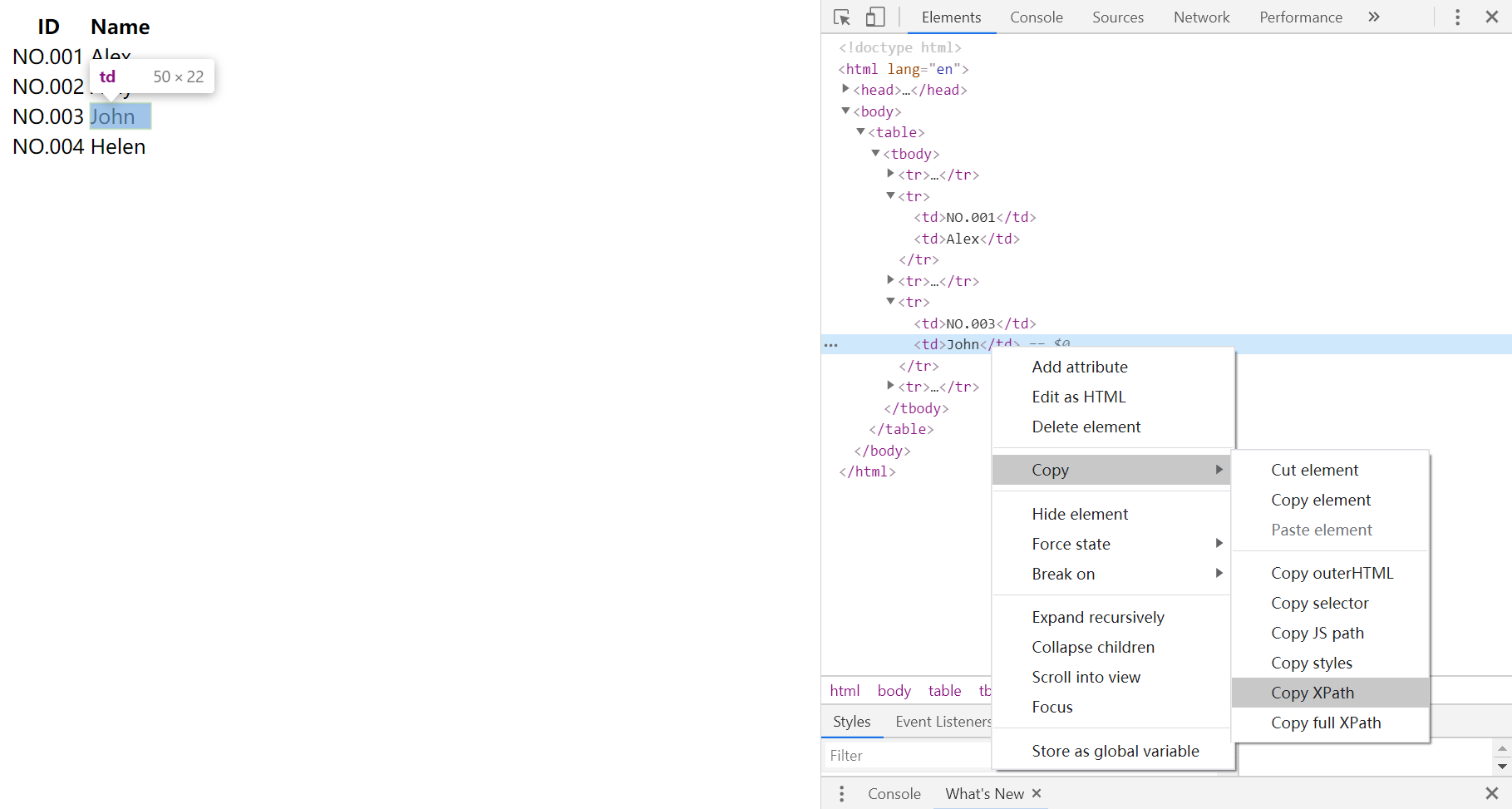Select the td NO.001 node in DOM tree
Screen dimensions: 1512x809
tap(975, 217)
